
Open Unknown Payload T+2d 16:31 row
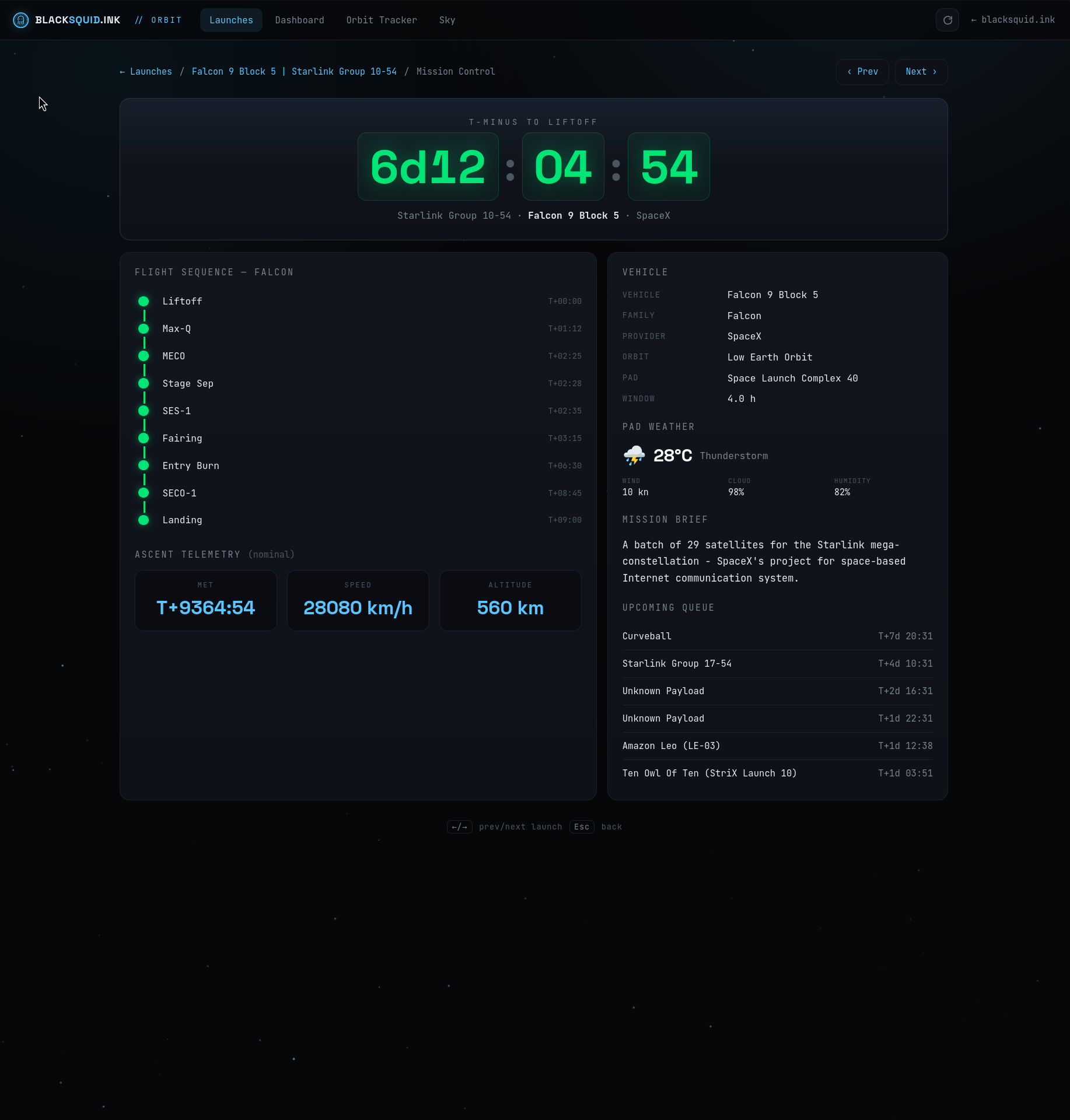click(778, 691)
